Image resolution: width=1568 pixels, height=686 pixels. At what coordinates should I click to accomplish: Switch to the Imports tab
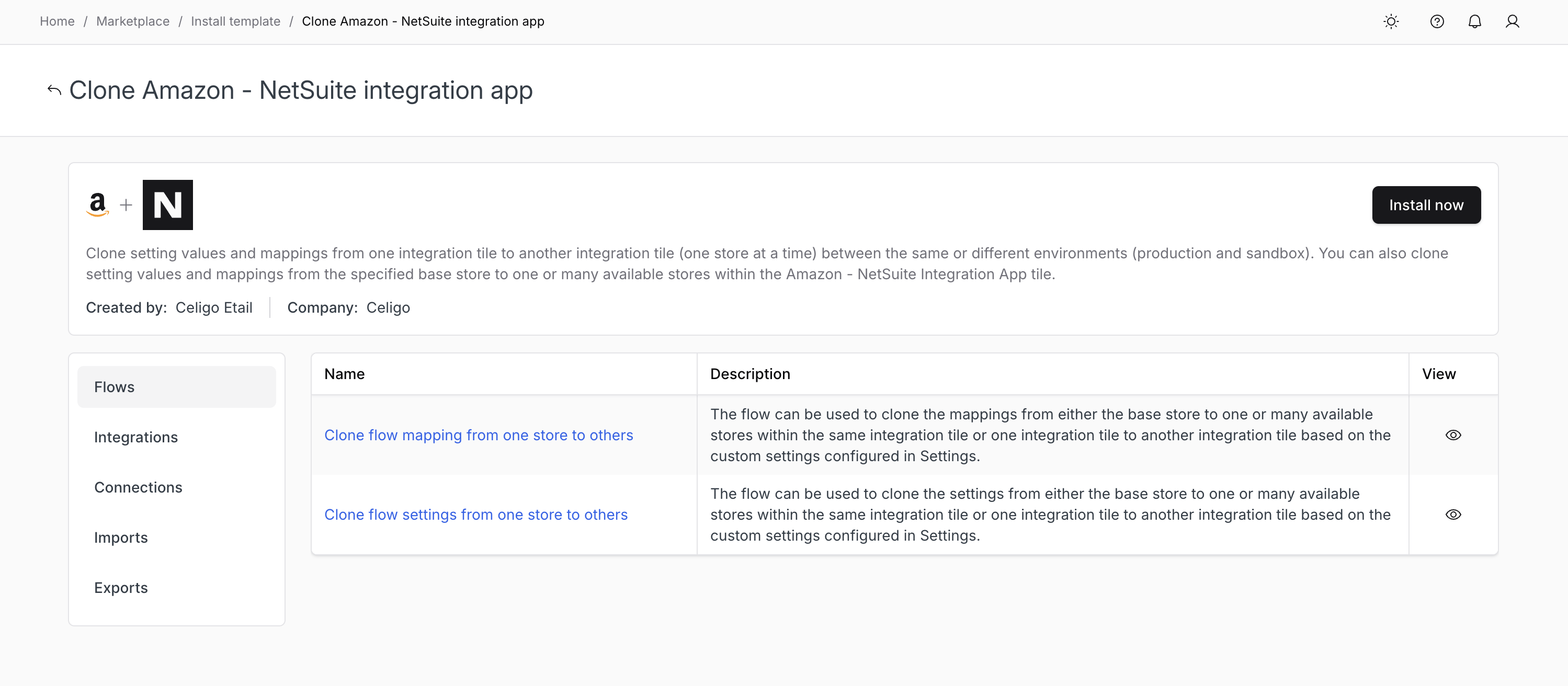coord(177,538)
